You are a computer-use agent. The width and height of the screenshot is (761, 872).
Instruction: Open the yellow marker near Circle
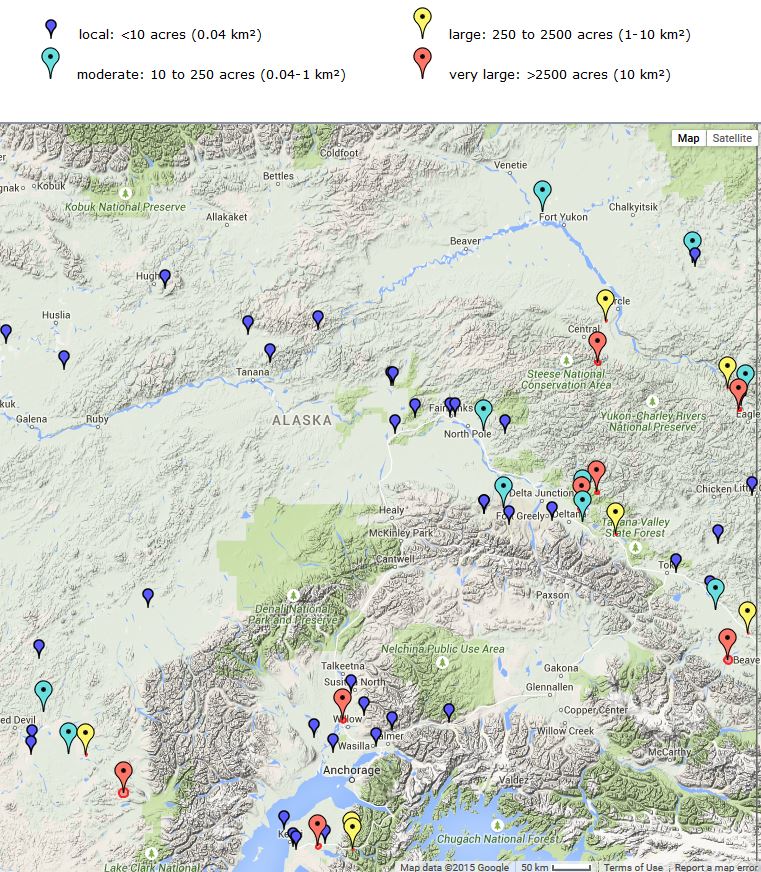tap(605, 300)
